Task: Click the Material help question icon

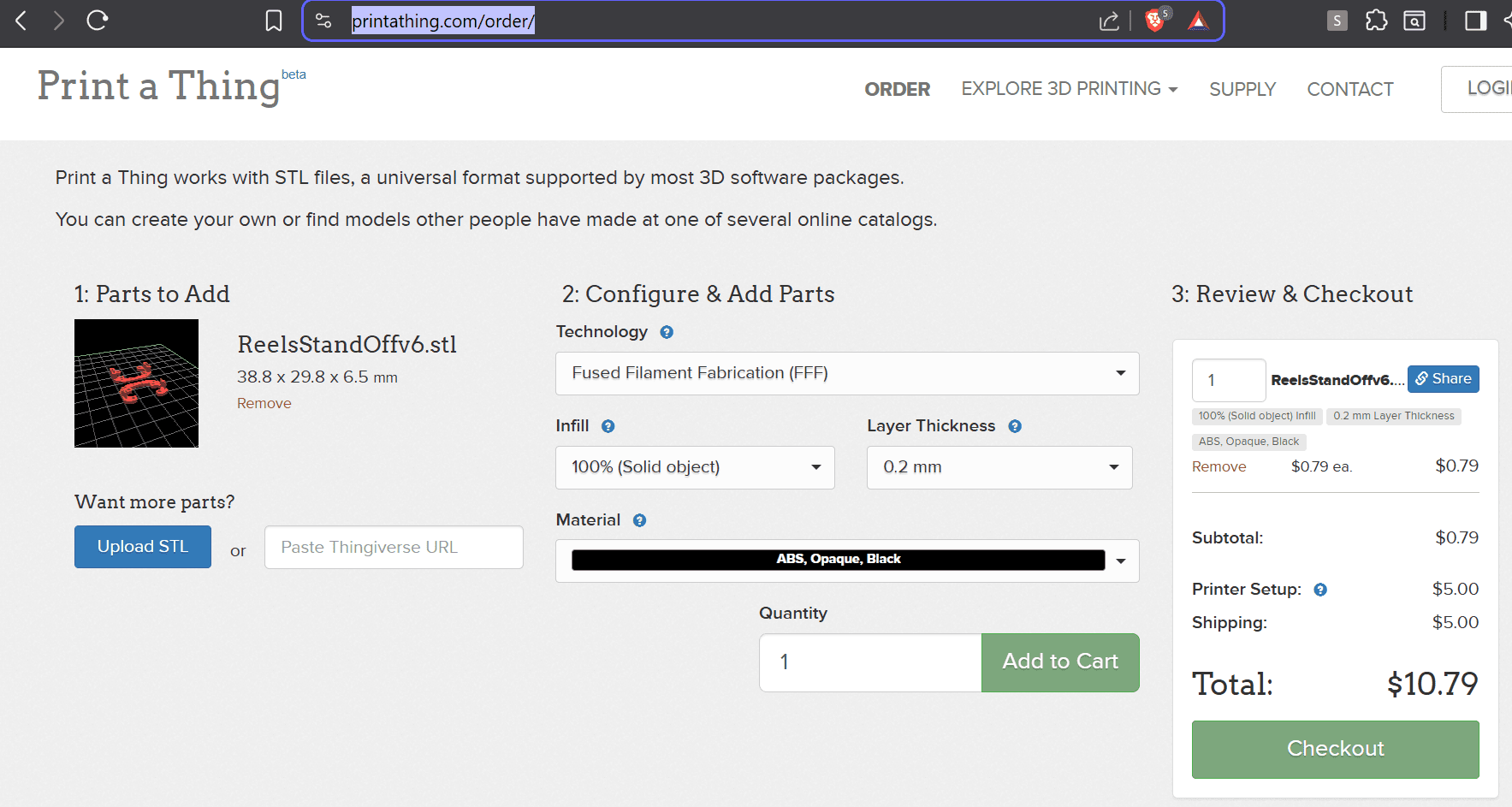Action: (639, 520)
